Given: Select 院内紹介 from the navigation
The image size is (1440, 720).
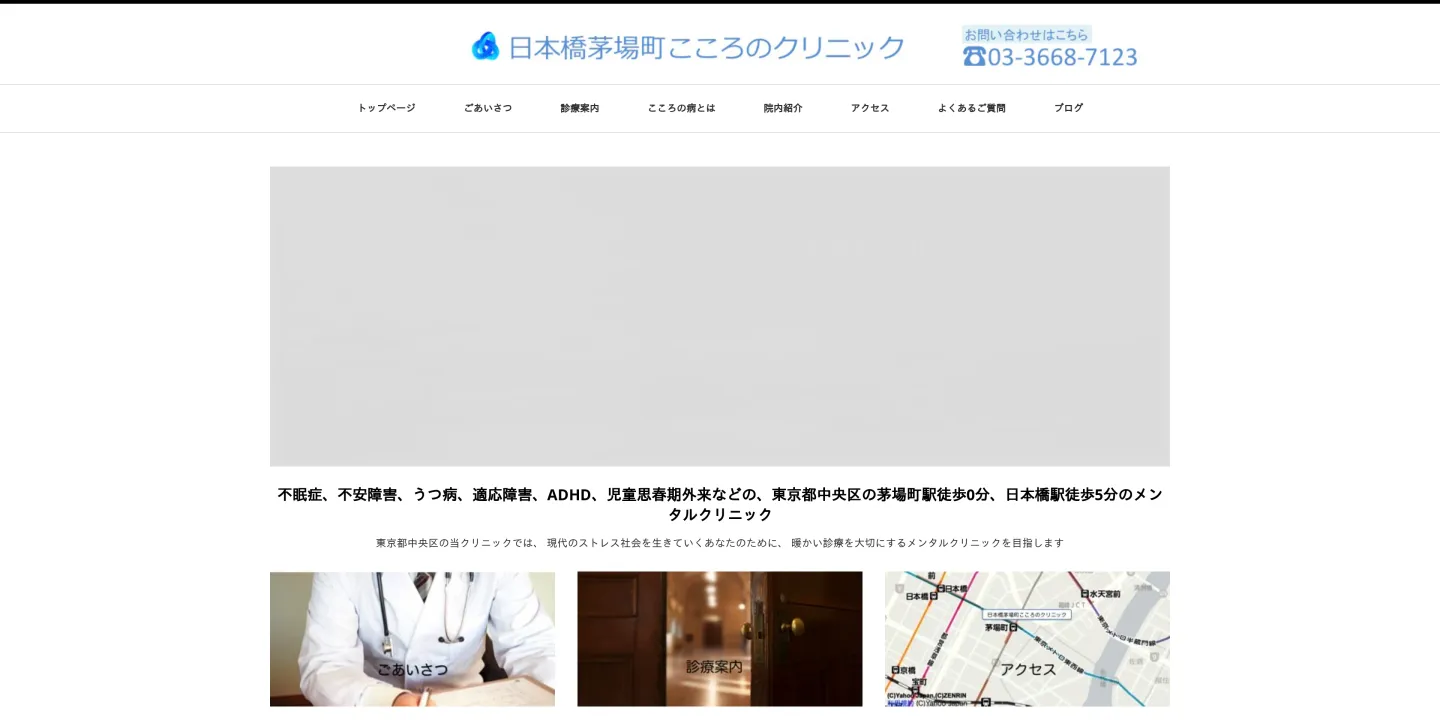Looking at the screenshot, I should click(783, 108).
